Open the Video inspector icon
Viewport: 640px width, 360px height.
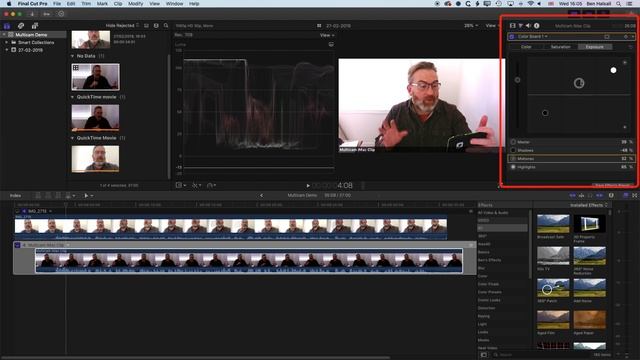point(513,26)
